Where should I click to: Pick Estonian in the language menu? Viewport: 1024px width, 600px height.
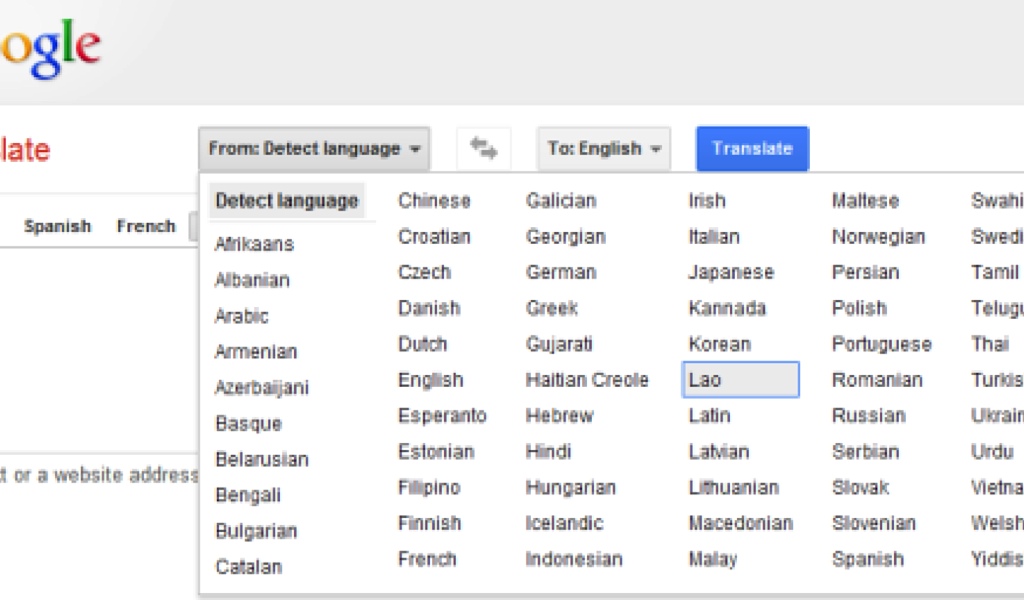pyautogui.click(x=436, y=452)
